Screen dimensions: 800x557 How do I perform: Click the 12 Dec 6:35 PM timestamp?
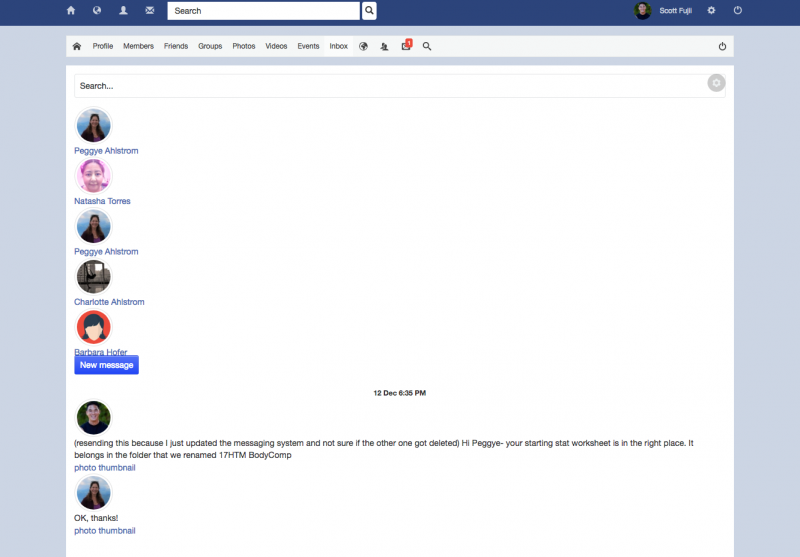[x=399, y=393]
